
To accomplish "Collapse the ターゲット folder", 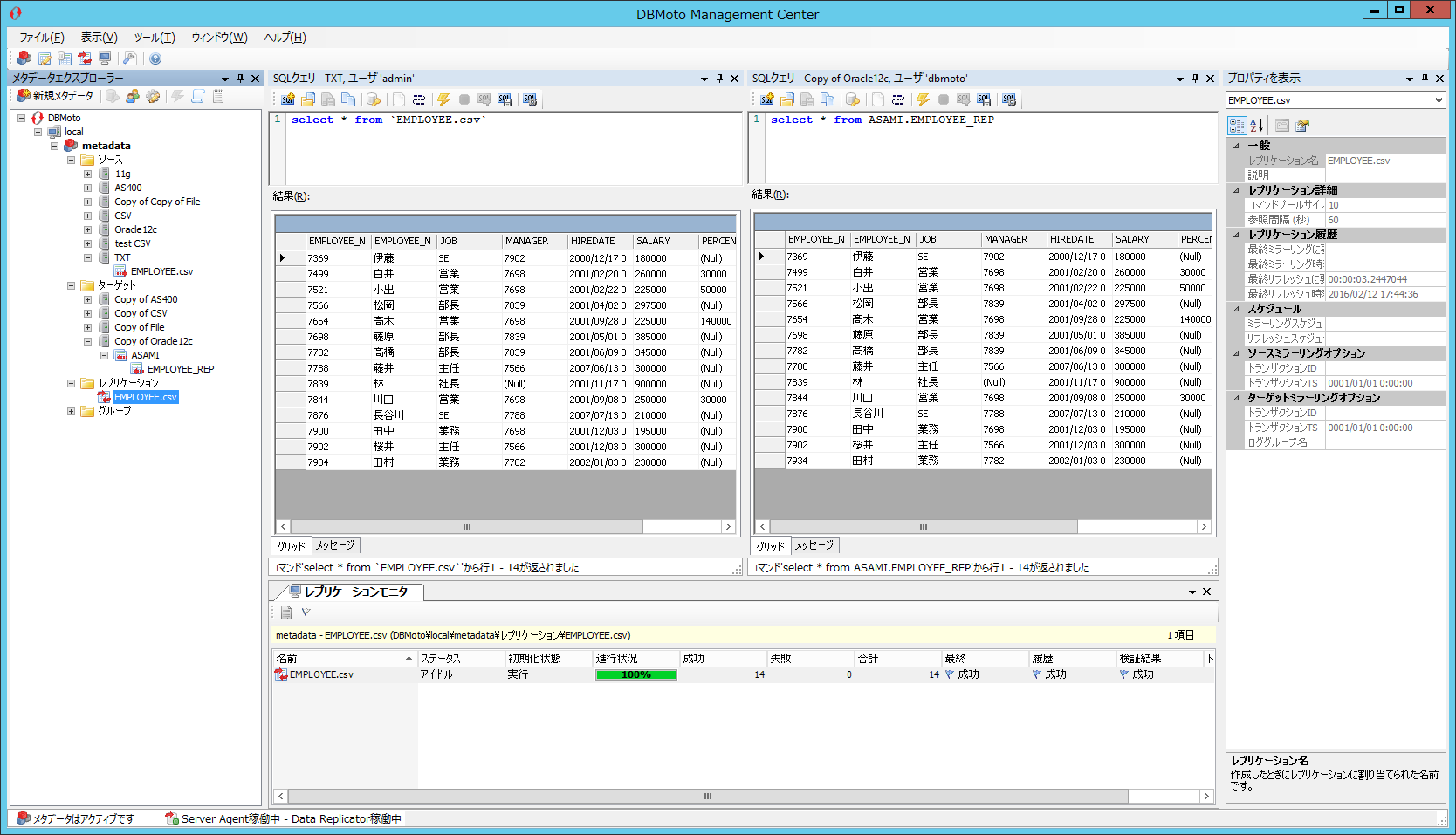I will pos(71,285).
